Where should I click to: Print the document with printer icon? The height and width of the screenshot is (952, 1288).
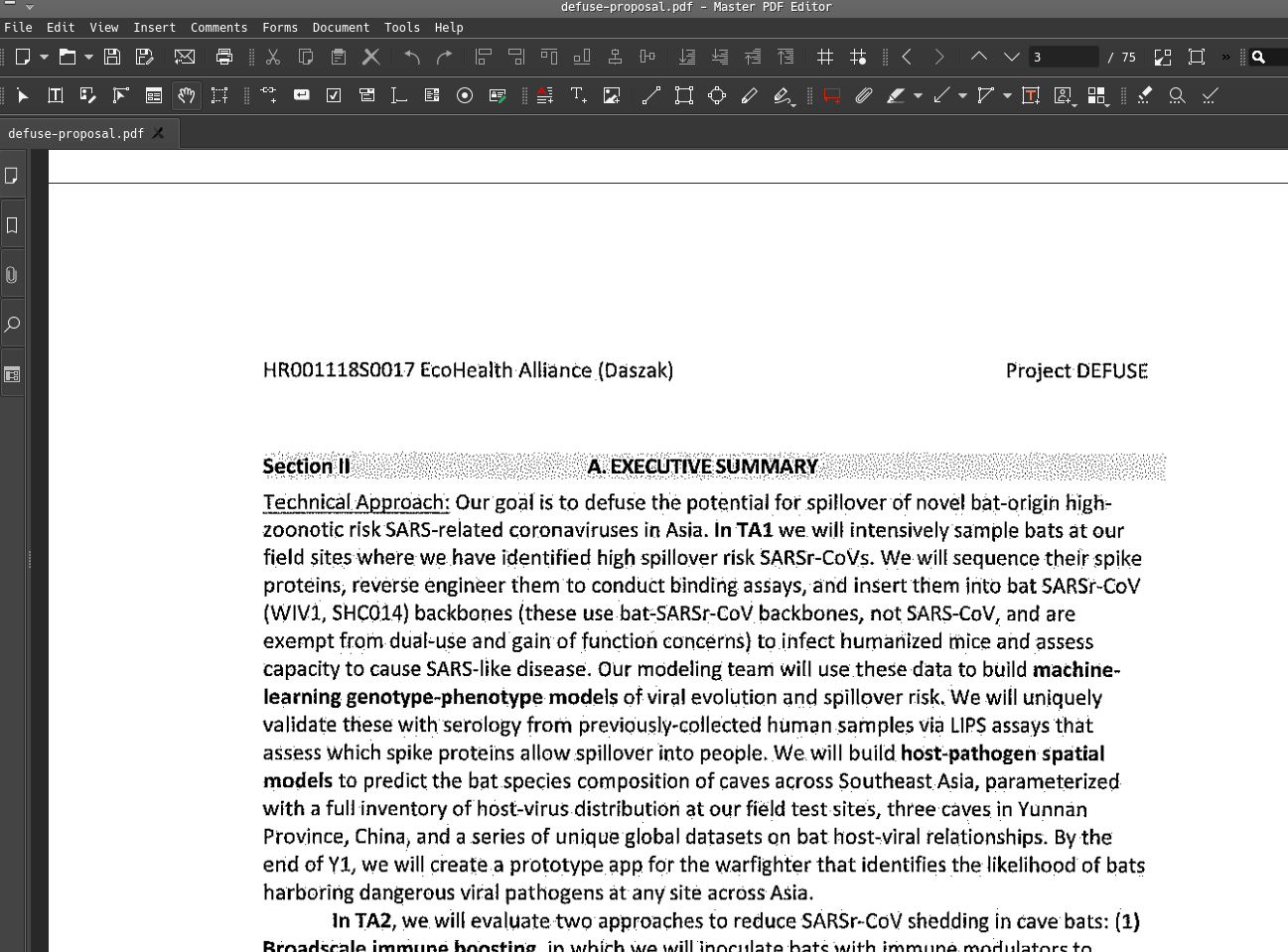(x=224, y=57)
